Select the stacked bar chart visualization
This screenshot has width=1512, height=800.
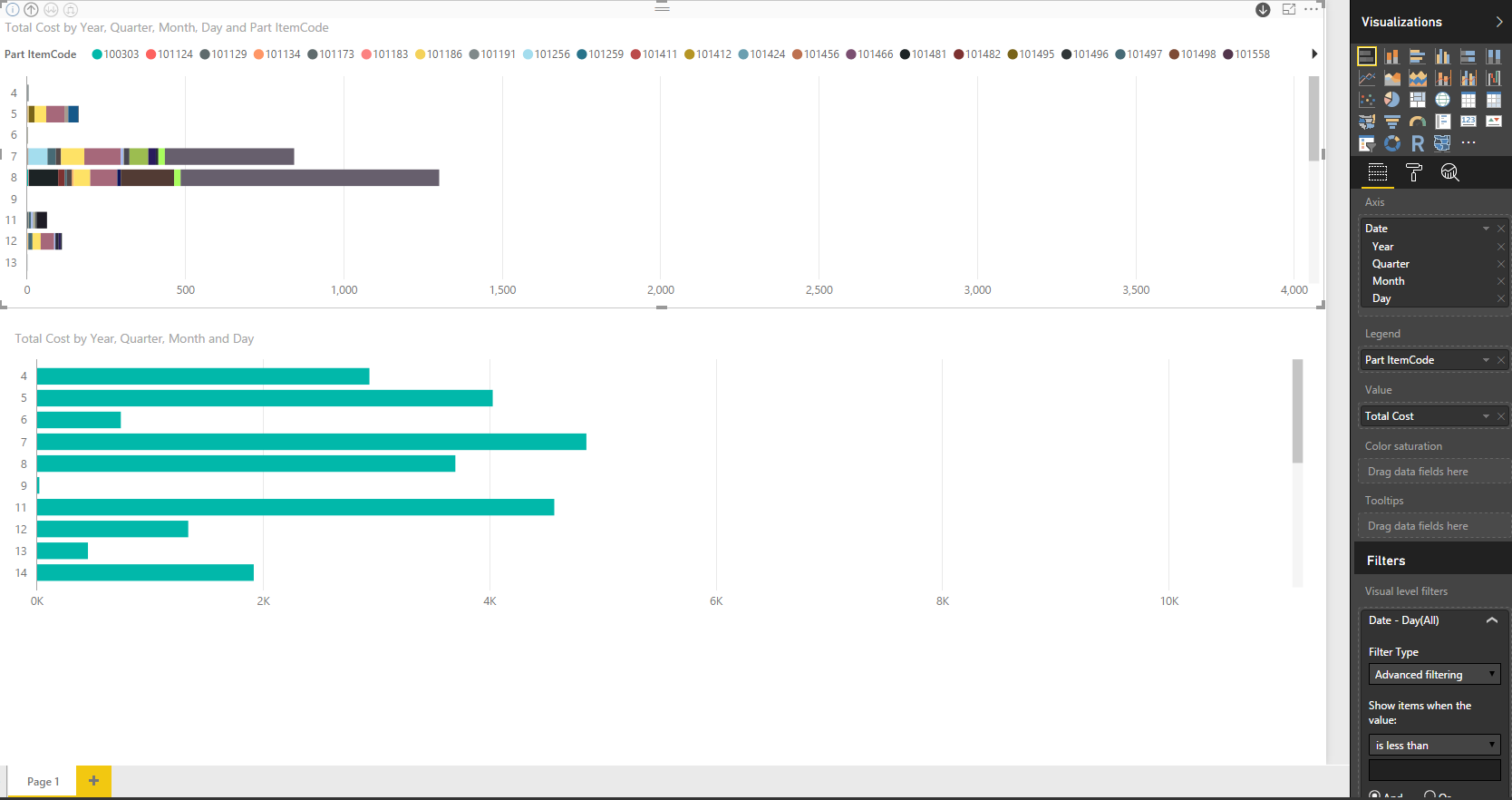pyautogui.click(x=1367, y=56)
